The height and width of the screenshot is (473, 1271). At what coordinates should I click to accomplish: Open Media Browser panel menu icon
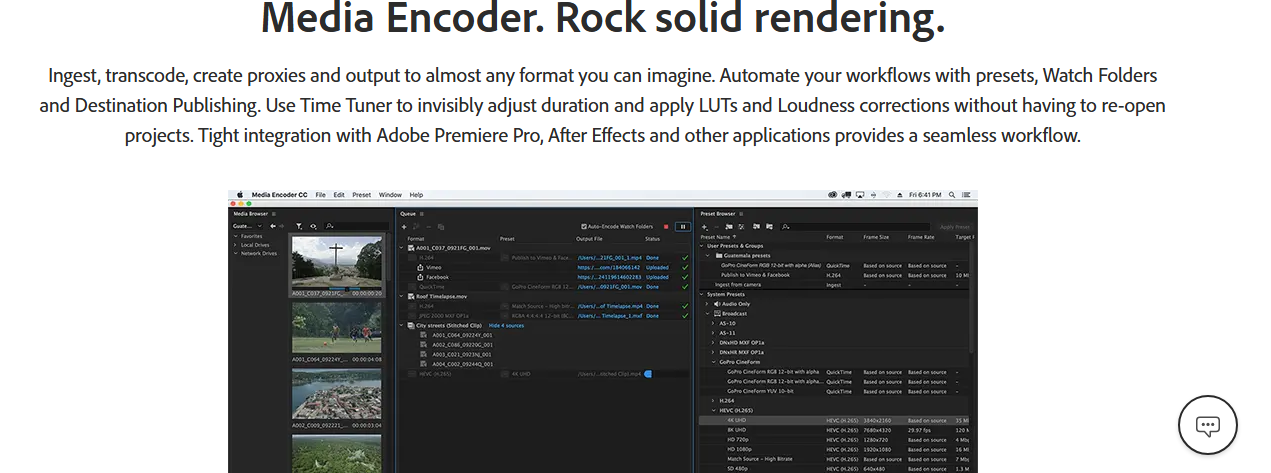click(274, 214)
